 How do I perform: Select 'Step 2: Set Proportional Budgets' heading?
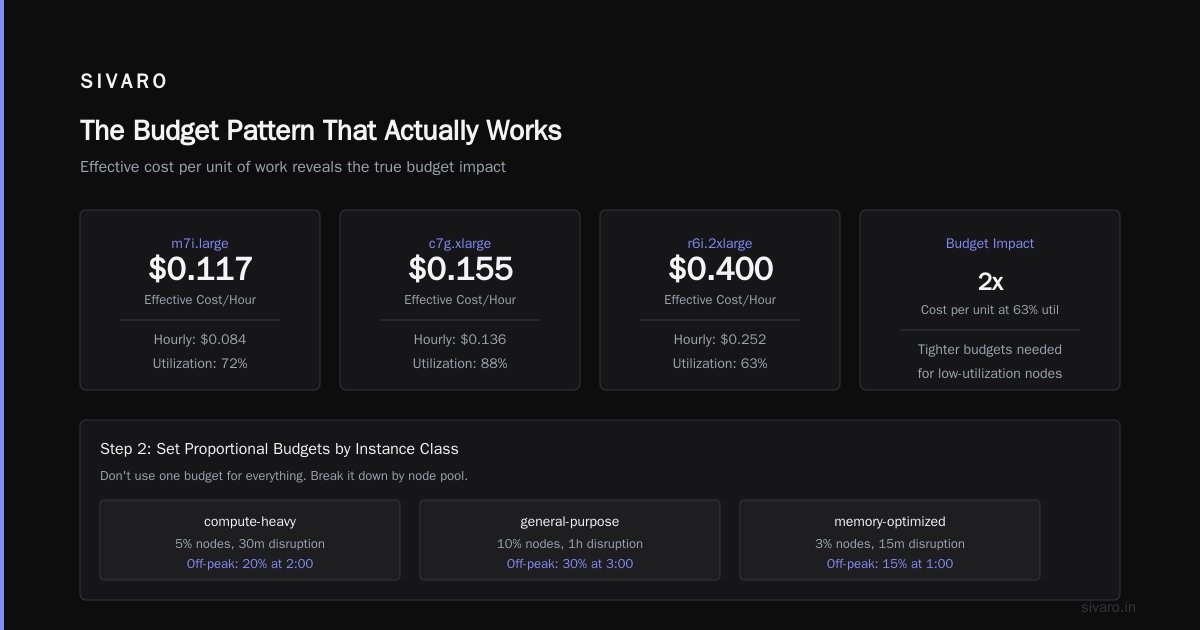pyautogui.click(x=279, y=449)
